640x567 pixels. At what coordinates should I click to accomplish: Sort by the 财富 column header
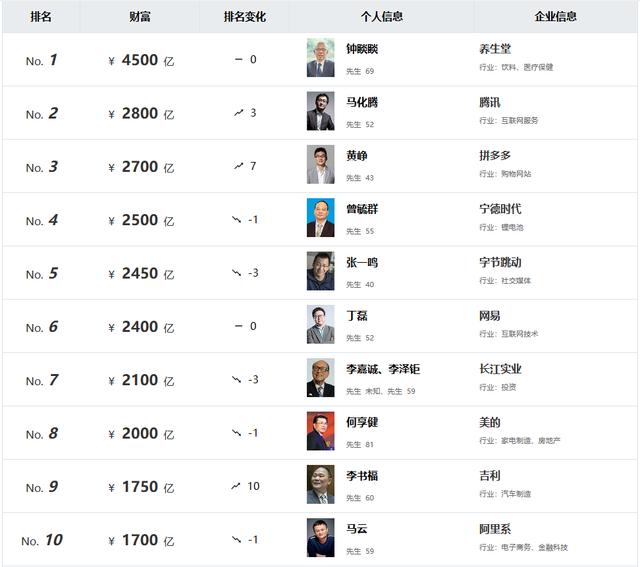(x=141, y=17)
